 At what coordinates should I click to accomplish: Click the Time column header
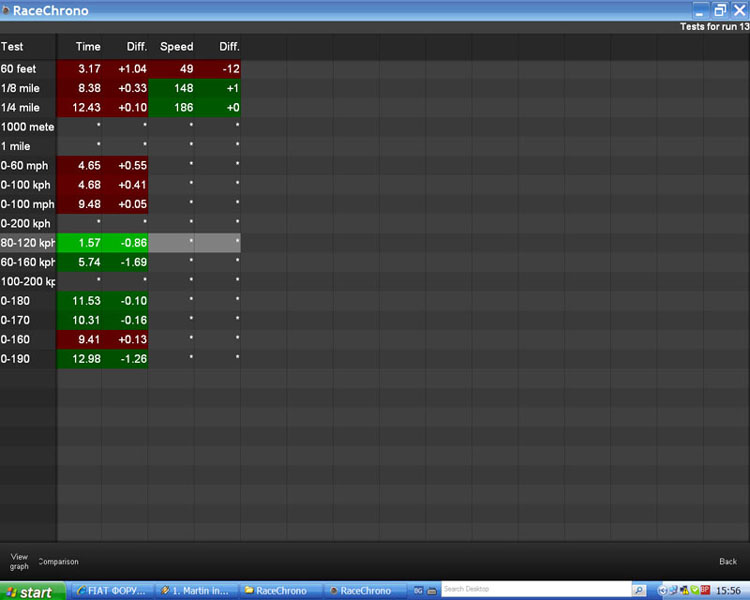pos(88,47)
